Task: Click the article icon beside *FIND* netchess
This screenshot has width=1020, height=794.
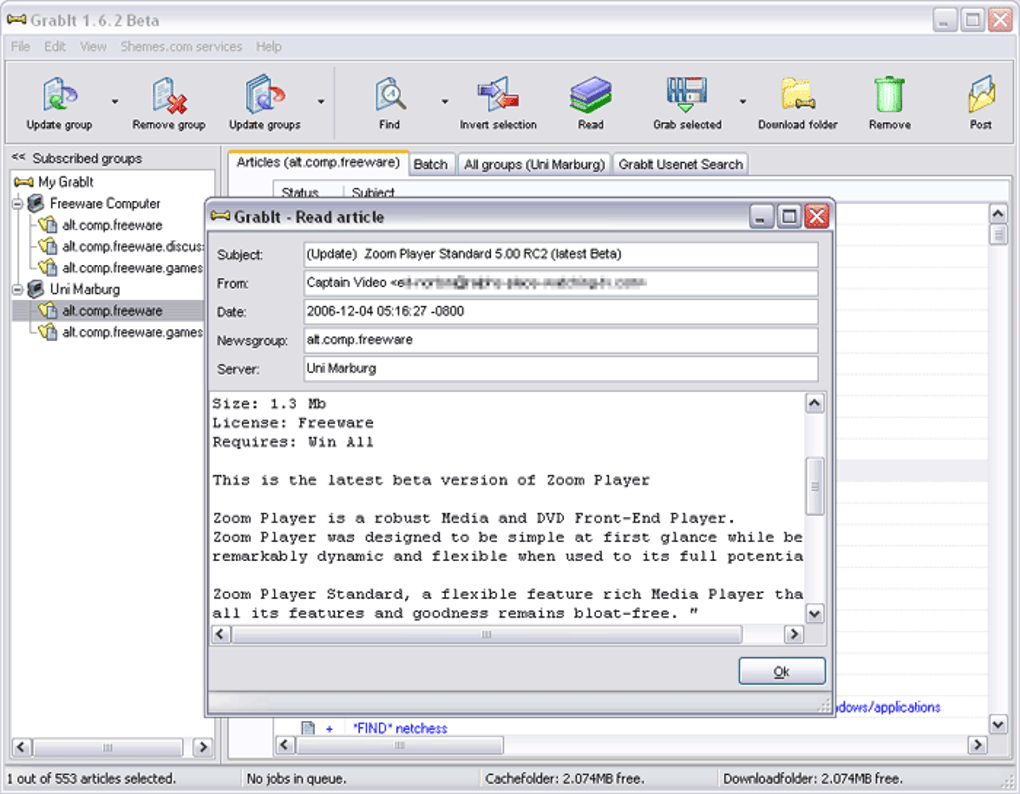Action: pyautogui.click(x=308, y=728)
